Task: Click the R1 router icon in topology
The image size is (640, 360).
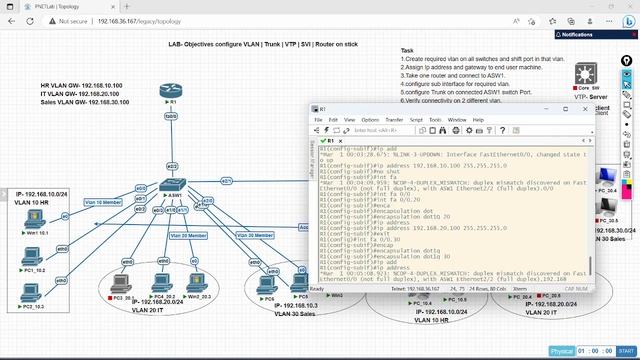Action: tap(171, 91)
